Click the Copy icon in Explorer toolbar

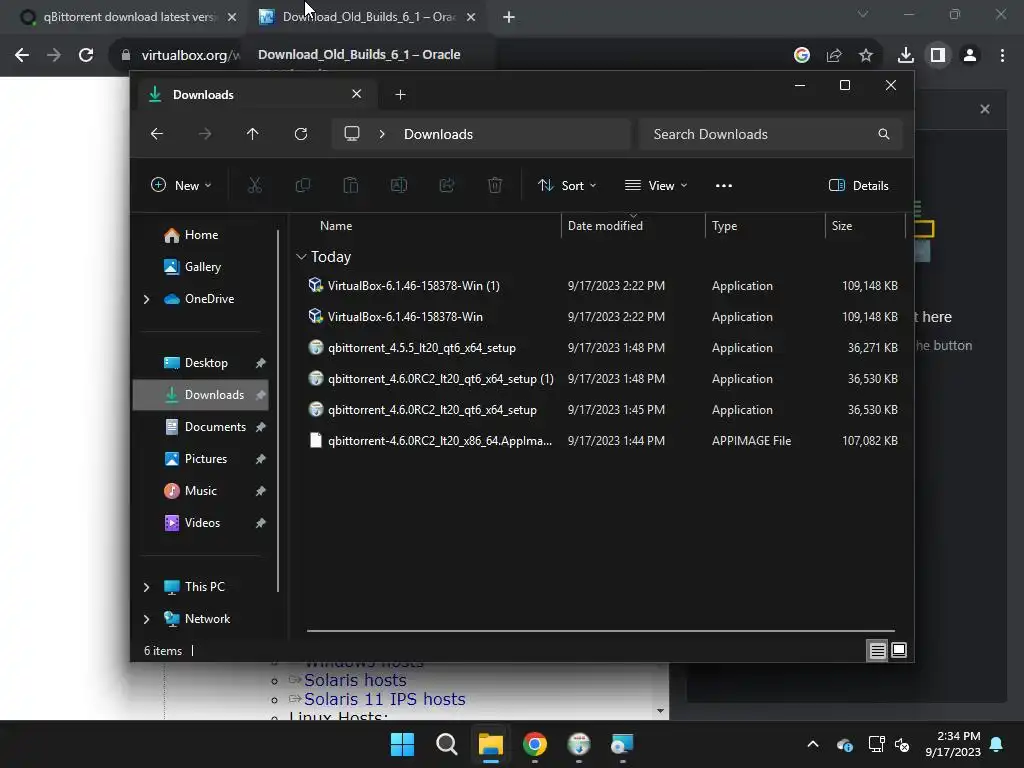click(x=302, y=185)
